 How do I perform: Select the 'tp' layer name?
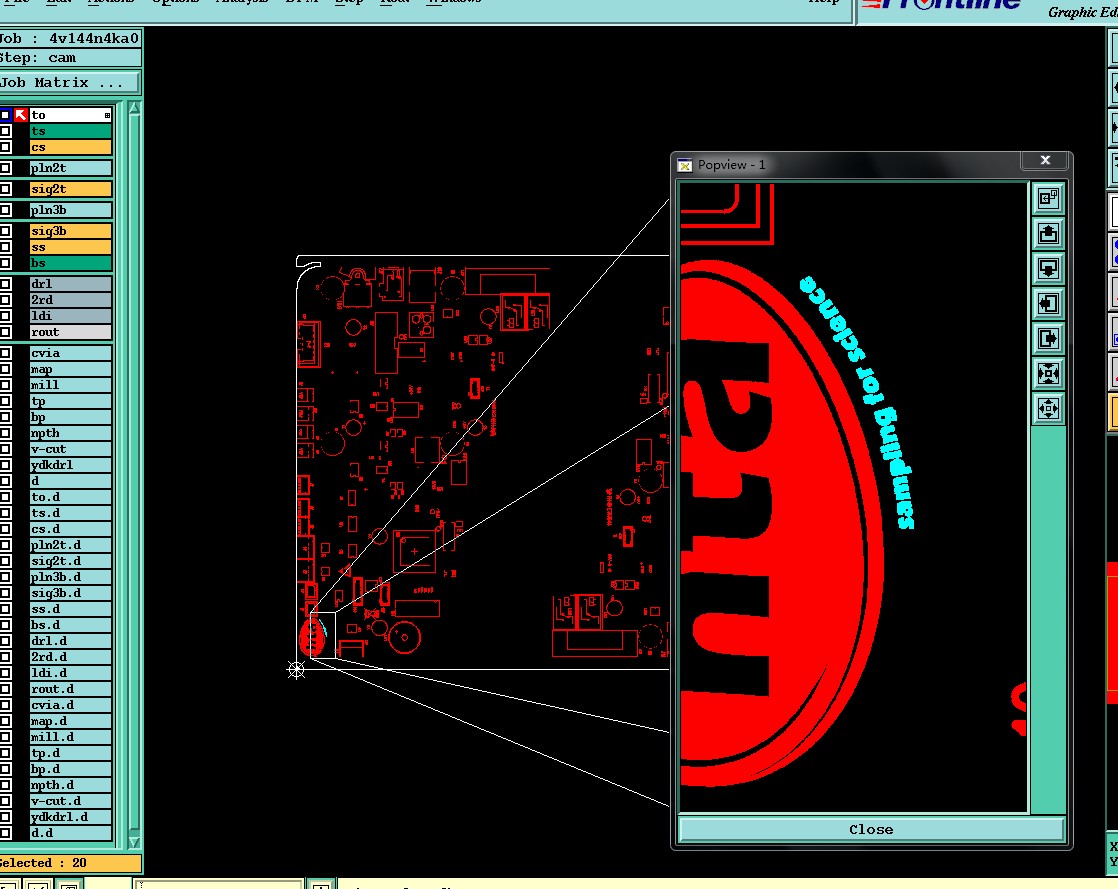click(71, 401)
